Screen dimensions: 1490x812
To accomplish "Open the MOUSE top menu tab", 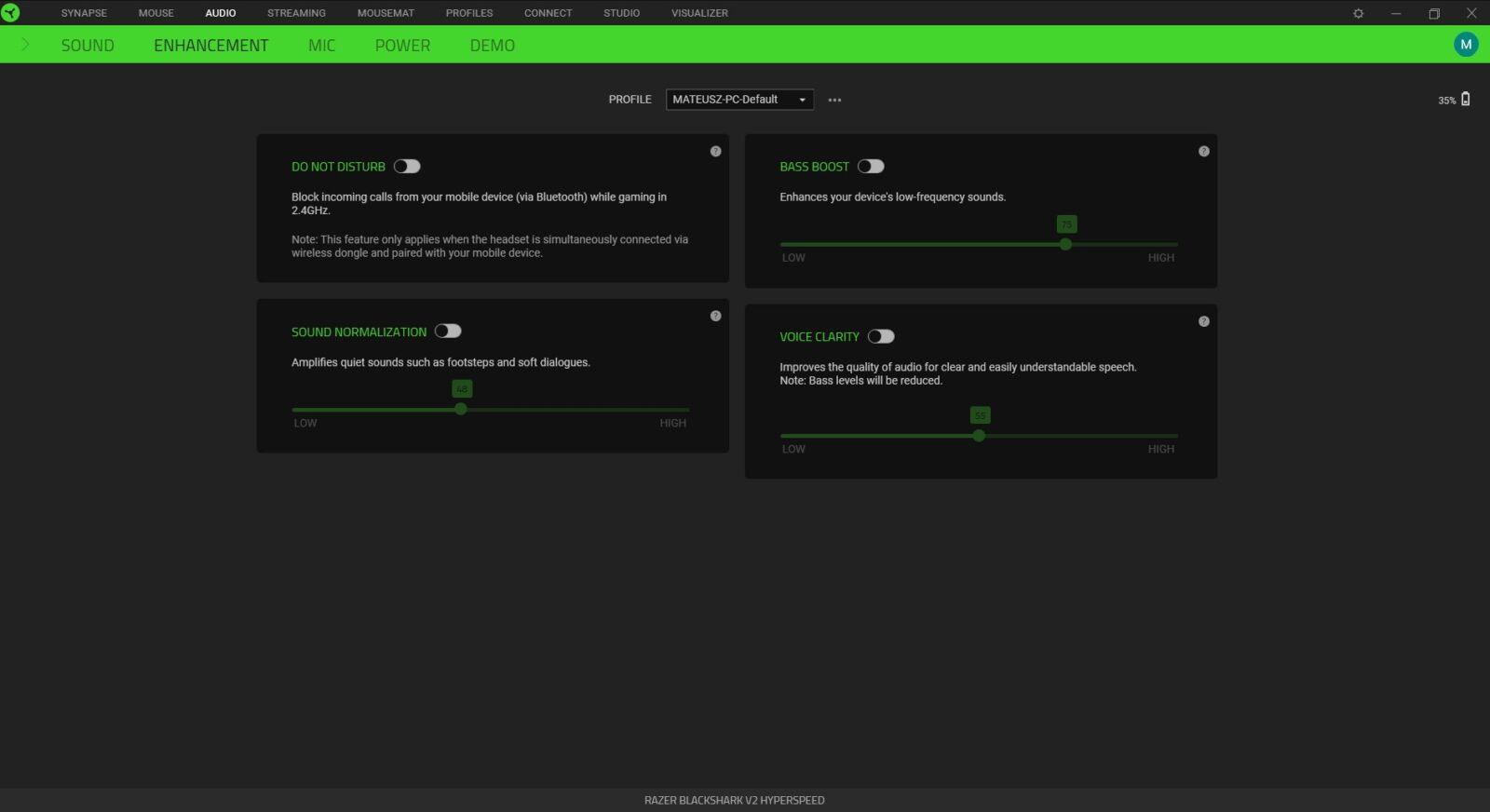I will [156, 13].
